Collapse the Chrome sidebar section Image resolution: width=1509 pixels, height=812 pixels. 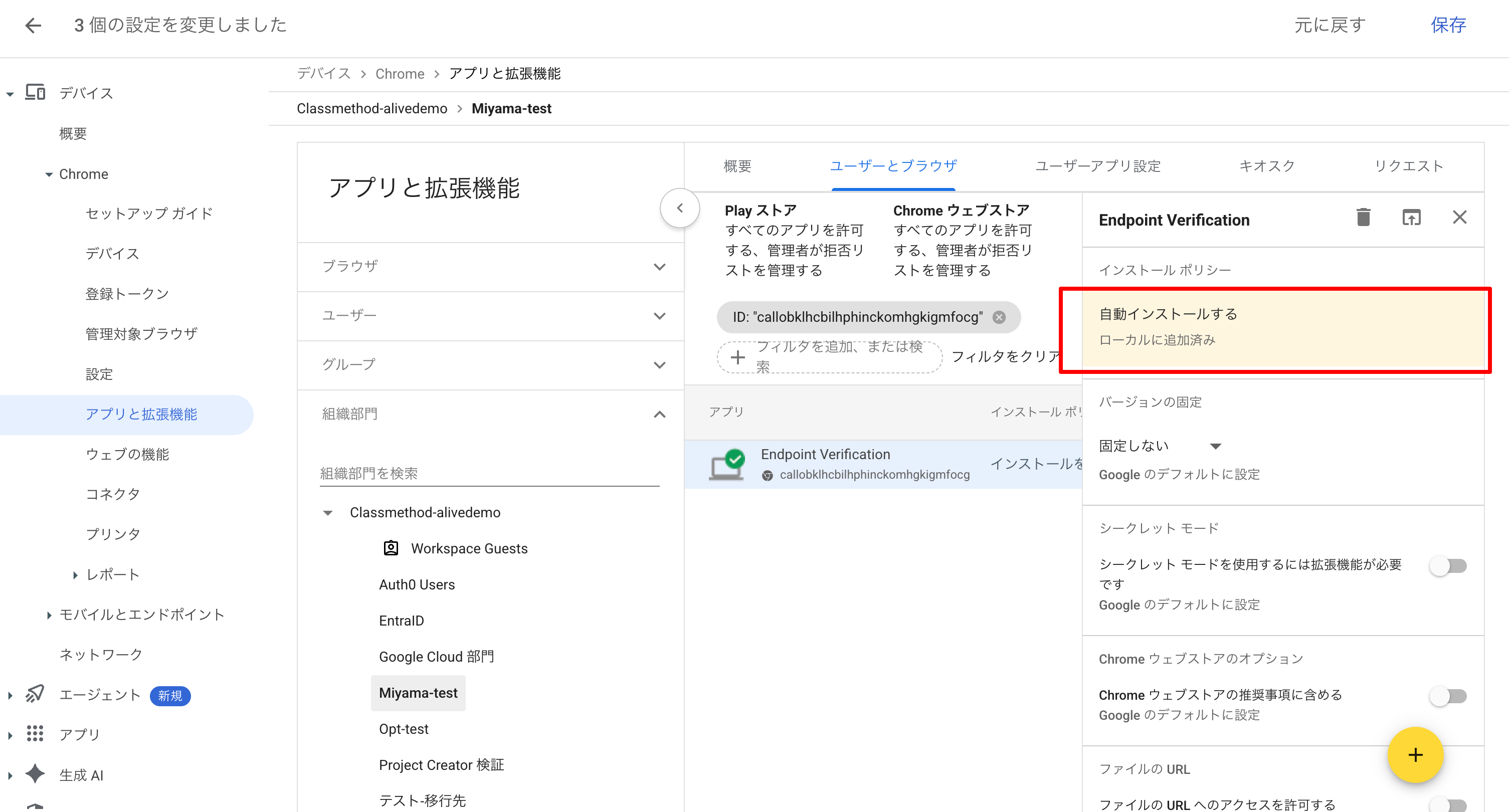[49, 174]
